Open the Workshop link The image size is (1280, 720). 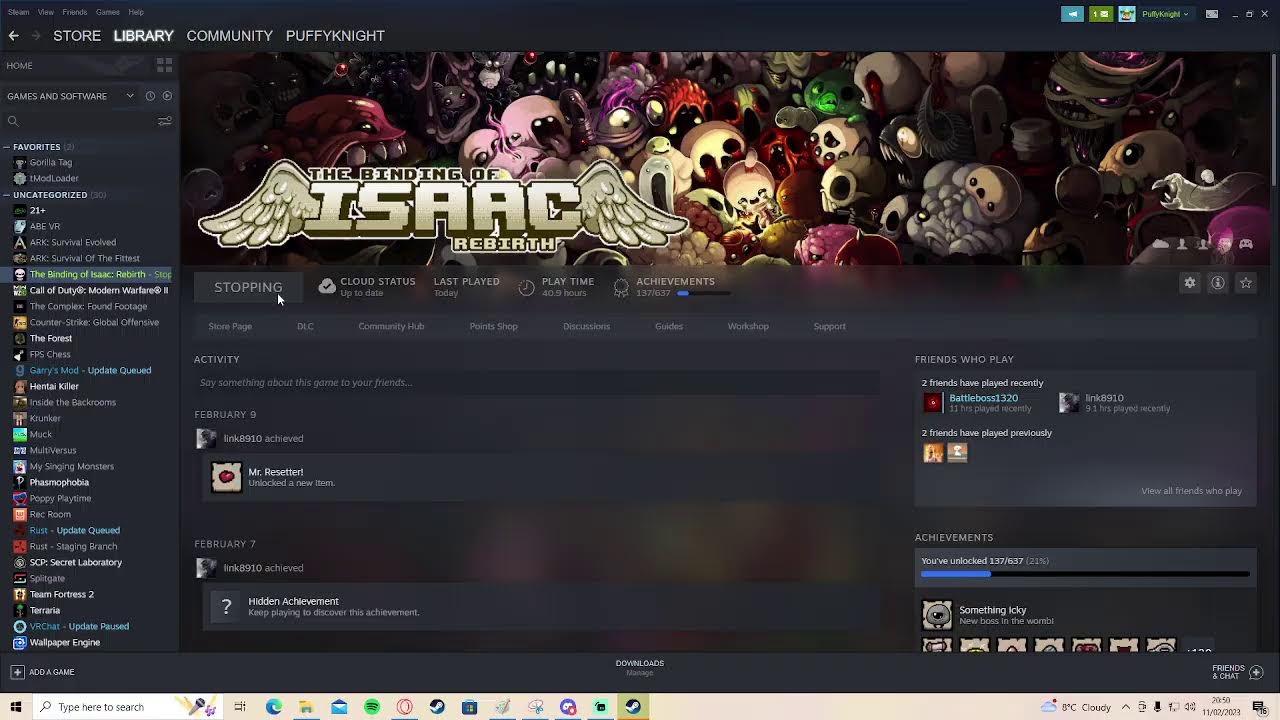click(x=748, y=326)
